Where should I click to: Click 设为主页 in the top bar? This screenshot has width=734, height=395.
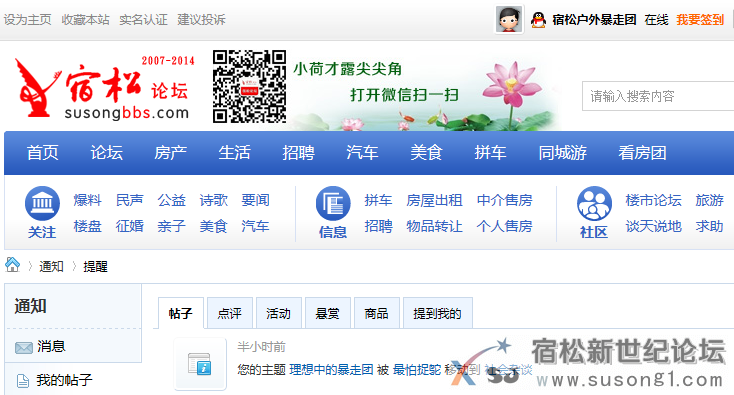[x=28, y=20]
